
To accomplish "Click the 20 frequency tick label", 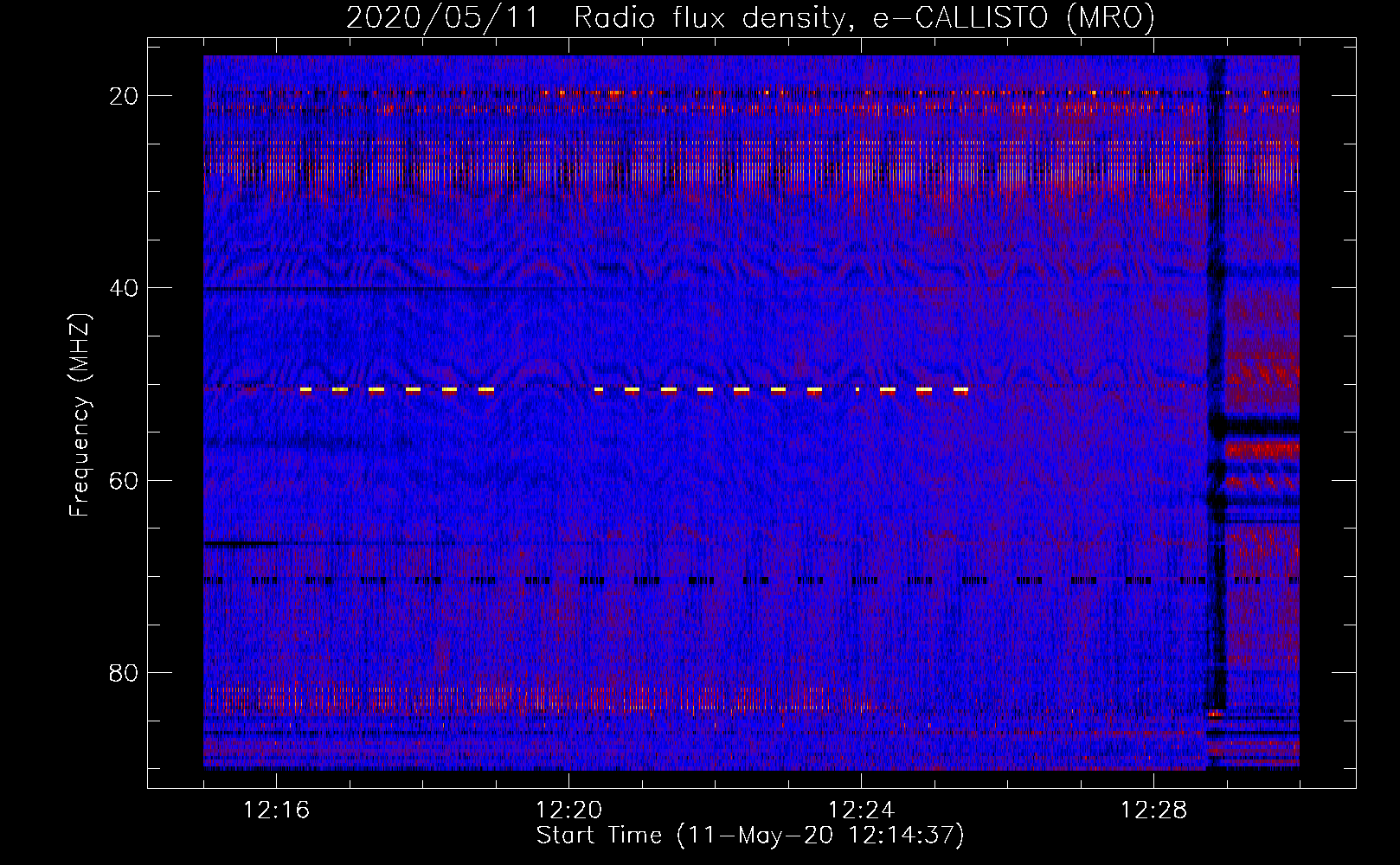I will [125, 96].
